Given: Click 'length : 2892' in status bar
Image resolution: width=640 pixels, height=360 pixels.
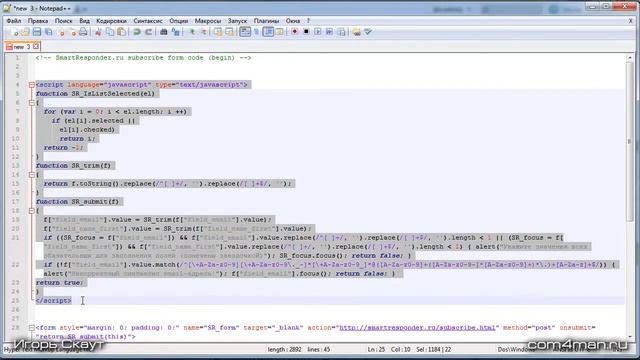Looking at the screenshot, I should point(284,349).
